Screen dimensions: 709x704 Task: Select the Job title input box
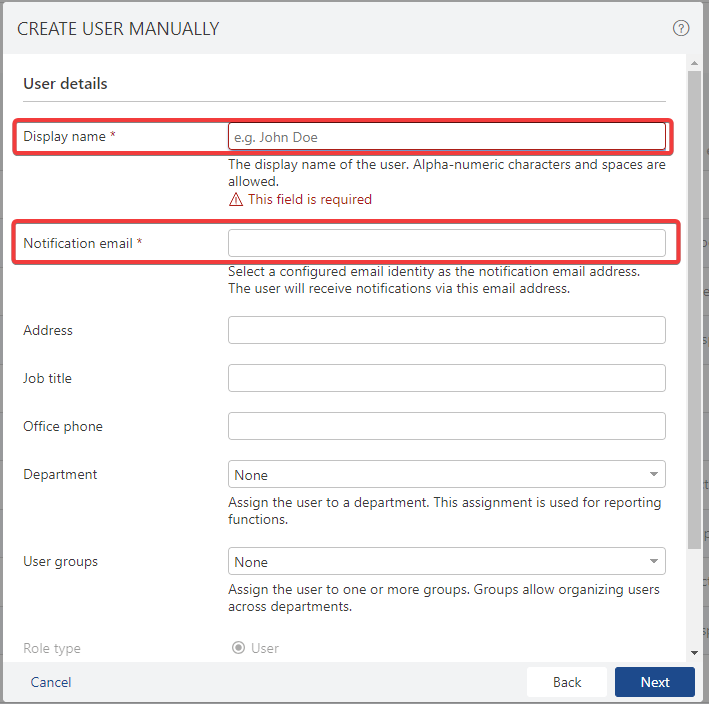[446, 378]
